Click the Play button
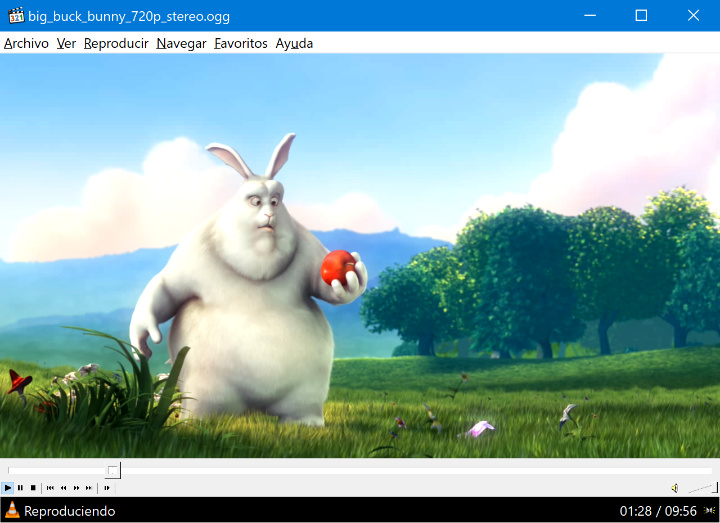Image resolution: width=720 pixels, height=523 pixels. click(8, 488)
